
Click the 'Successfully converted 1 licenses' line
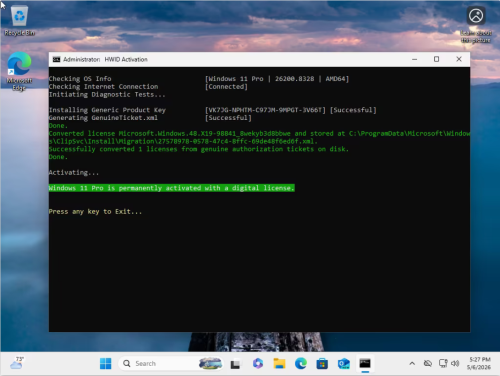[x=199, y=149]
